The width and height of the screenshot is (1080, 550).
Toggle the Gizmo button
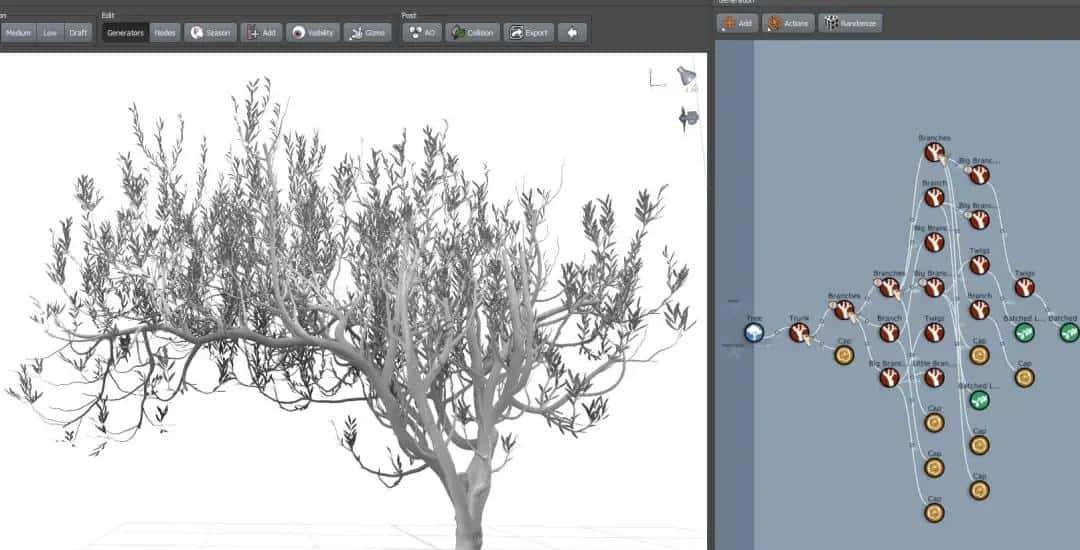(368, 32)
